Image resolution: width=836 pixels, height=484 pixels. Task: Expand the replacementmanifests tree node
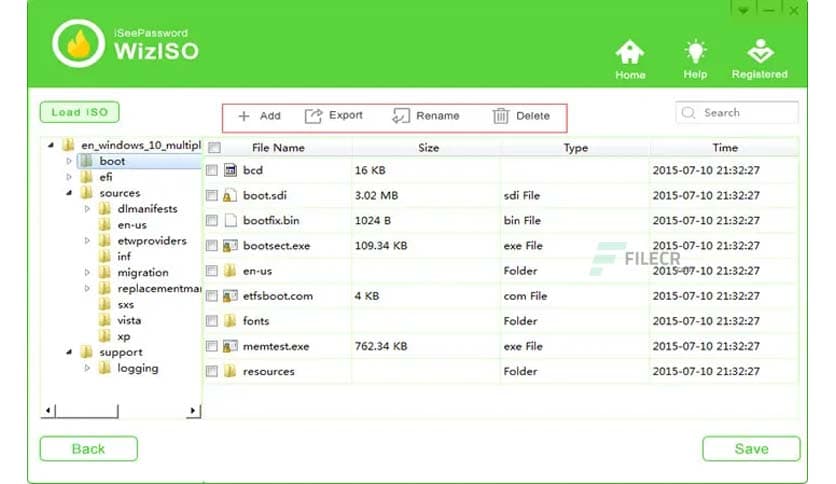point(87,288)
